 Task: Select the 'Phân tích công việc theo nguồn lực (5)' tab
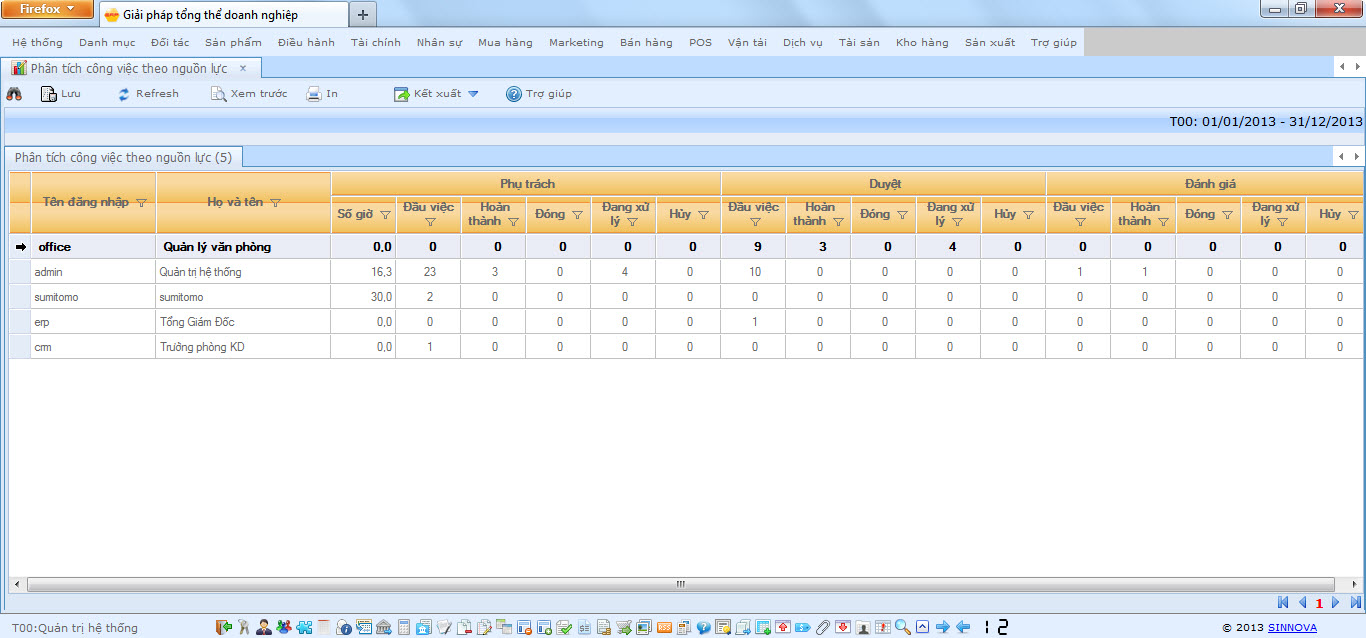(123, 157)
